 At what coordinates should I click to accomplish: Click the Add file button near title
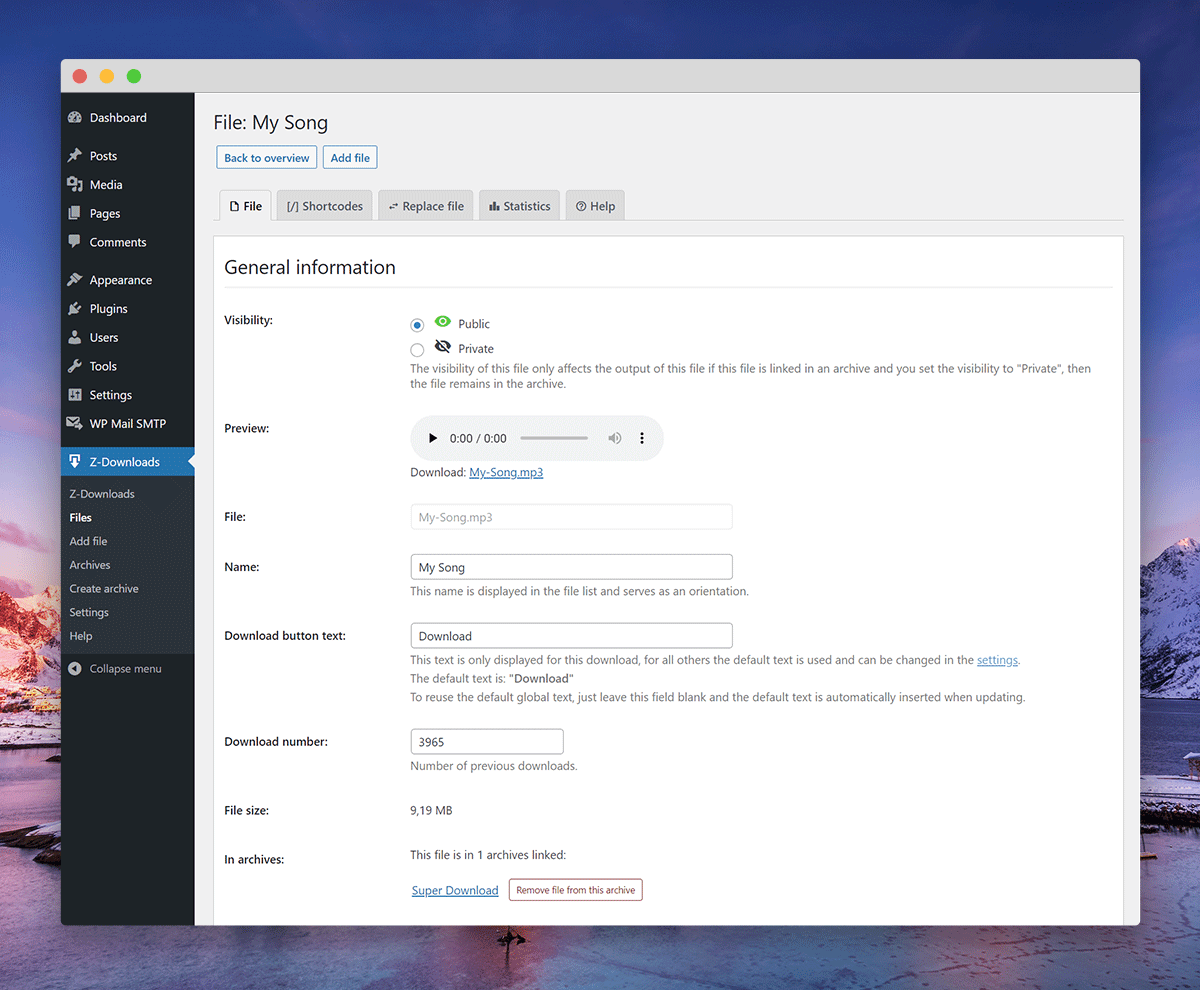(x=350, y=158)
